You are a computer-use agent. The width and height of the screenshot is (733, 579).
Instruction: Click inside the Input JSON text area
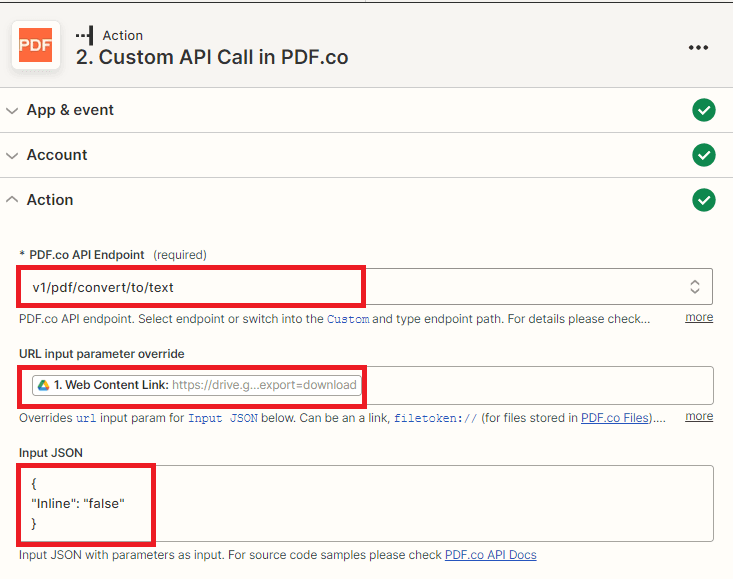(400, 503)
